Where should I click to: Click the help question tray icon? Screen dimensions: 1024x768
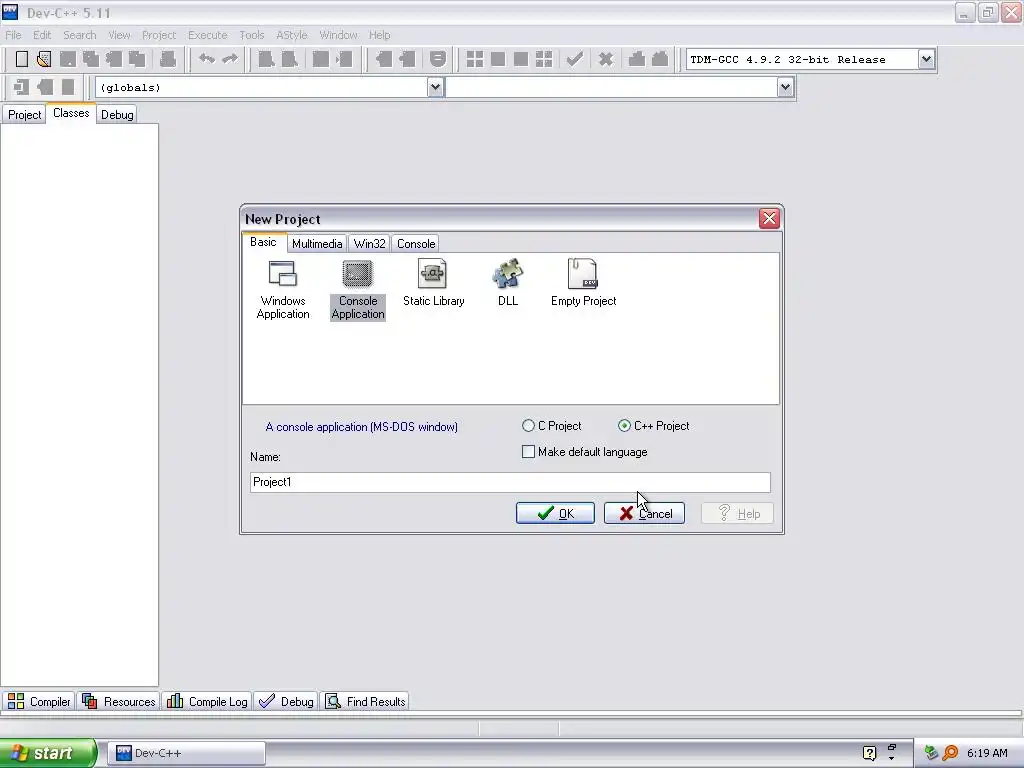[x=869, y=753]
